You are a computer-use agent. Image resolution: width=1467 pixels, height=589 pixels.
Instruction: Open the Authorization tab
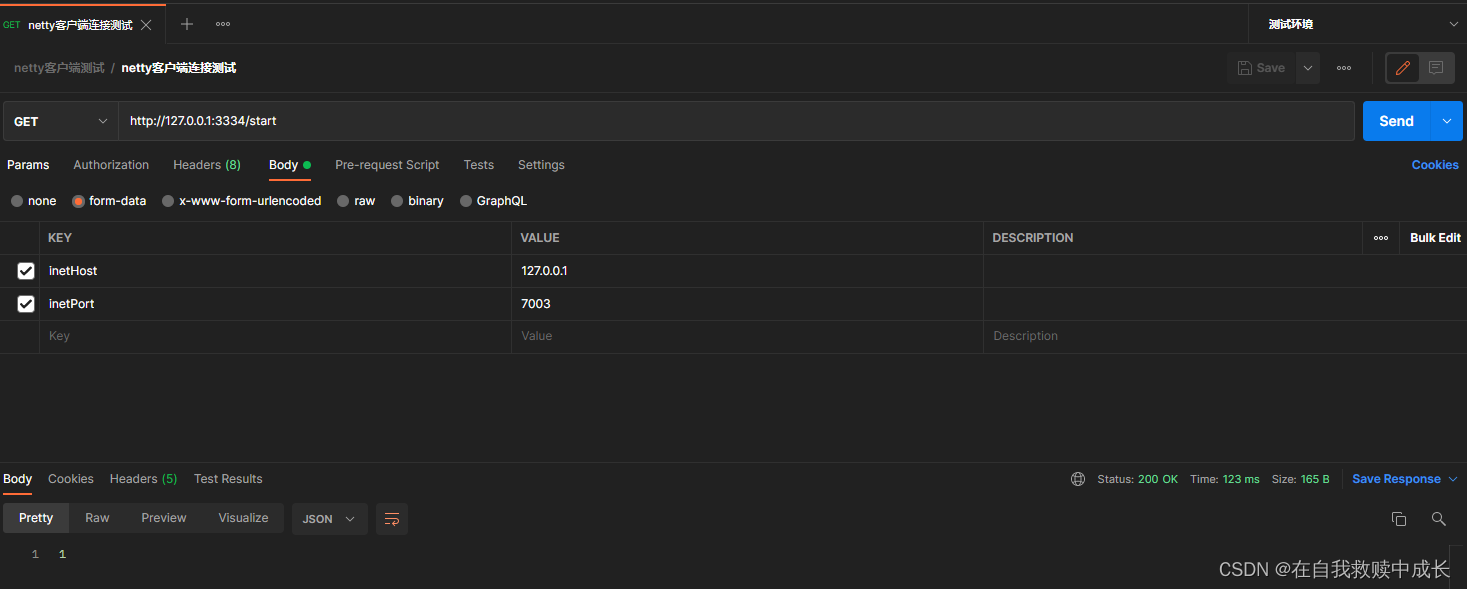click(x=111, y=165)
